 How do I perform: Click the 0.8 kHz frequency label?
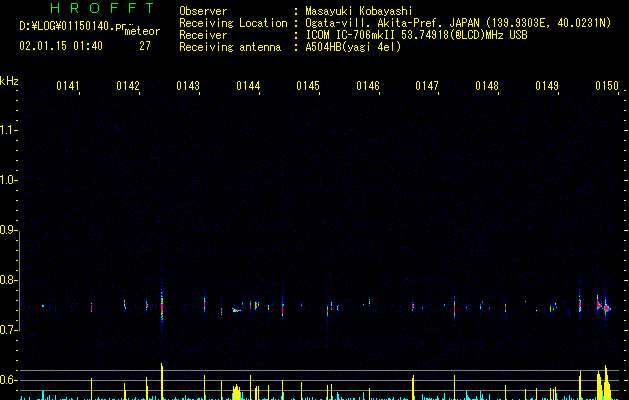(8, 280)
